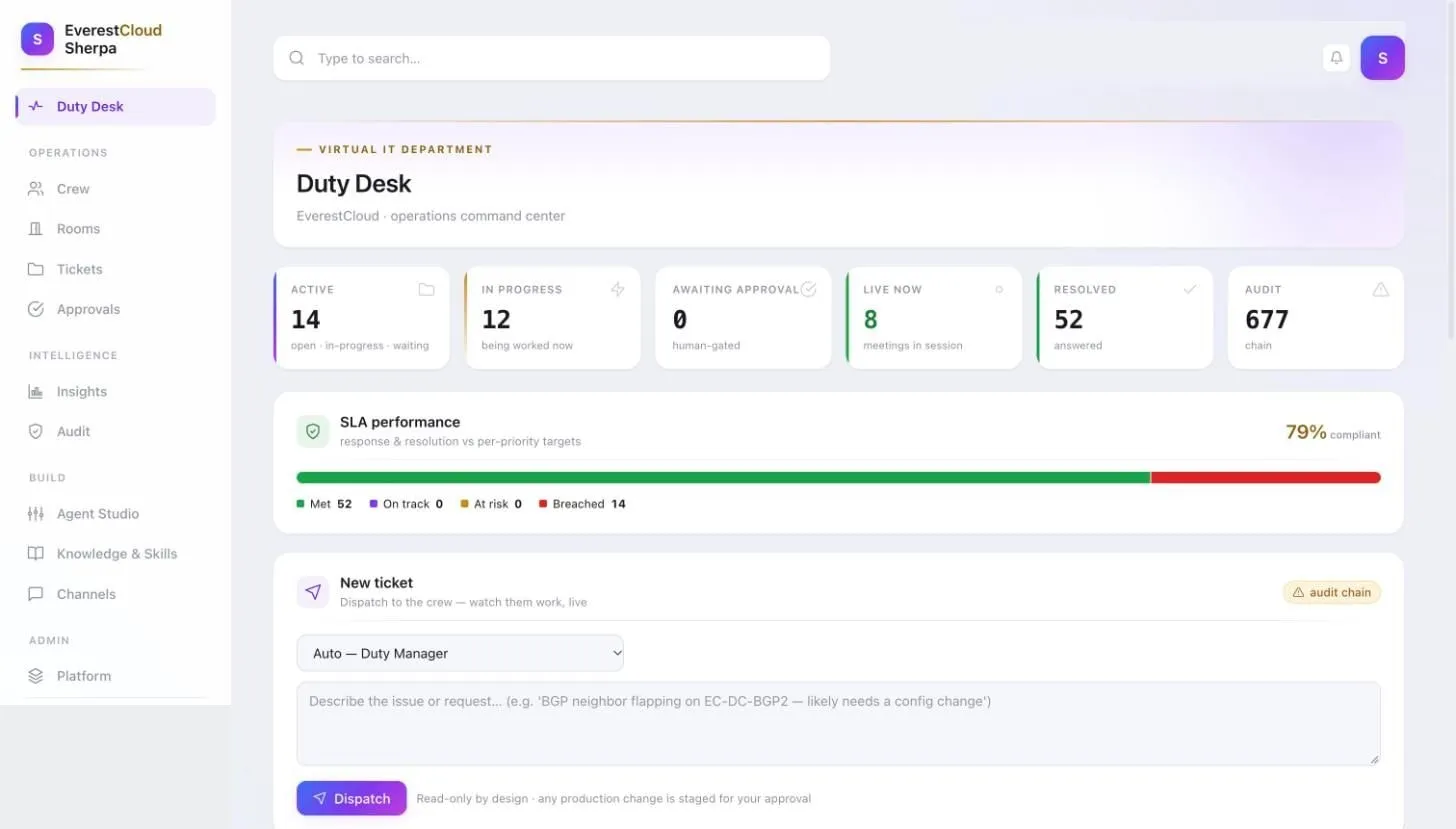1456x829 pixels.
Task: Click the Insights bar chart icon
Action: [36, 392]
